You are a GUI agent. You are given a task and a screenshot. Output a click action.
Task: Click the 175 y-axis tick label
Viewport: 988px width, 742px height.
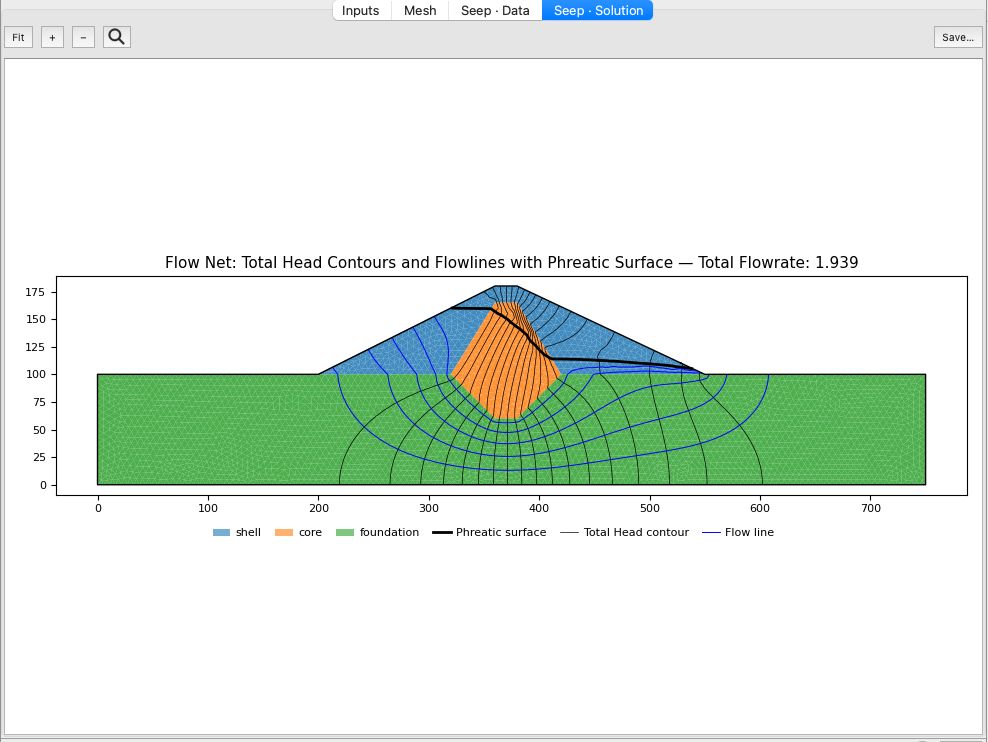point(35,292)
